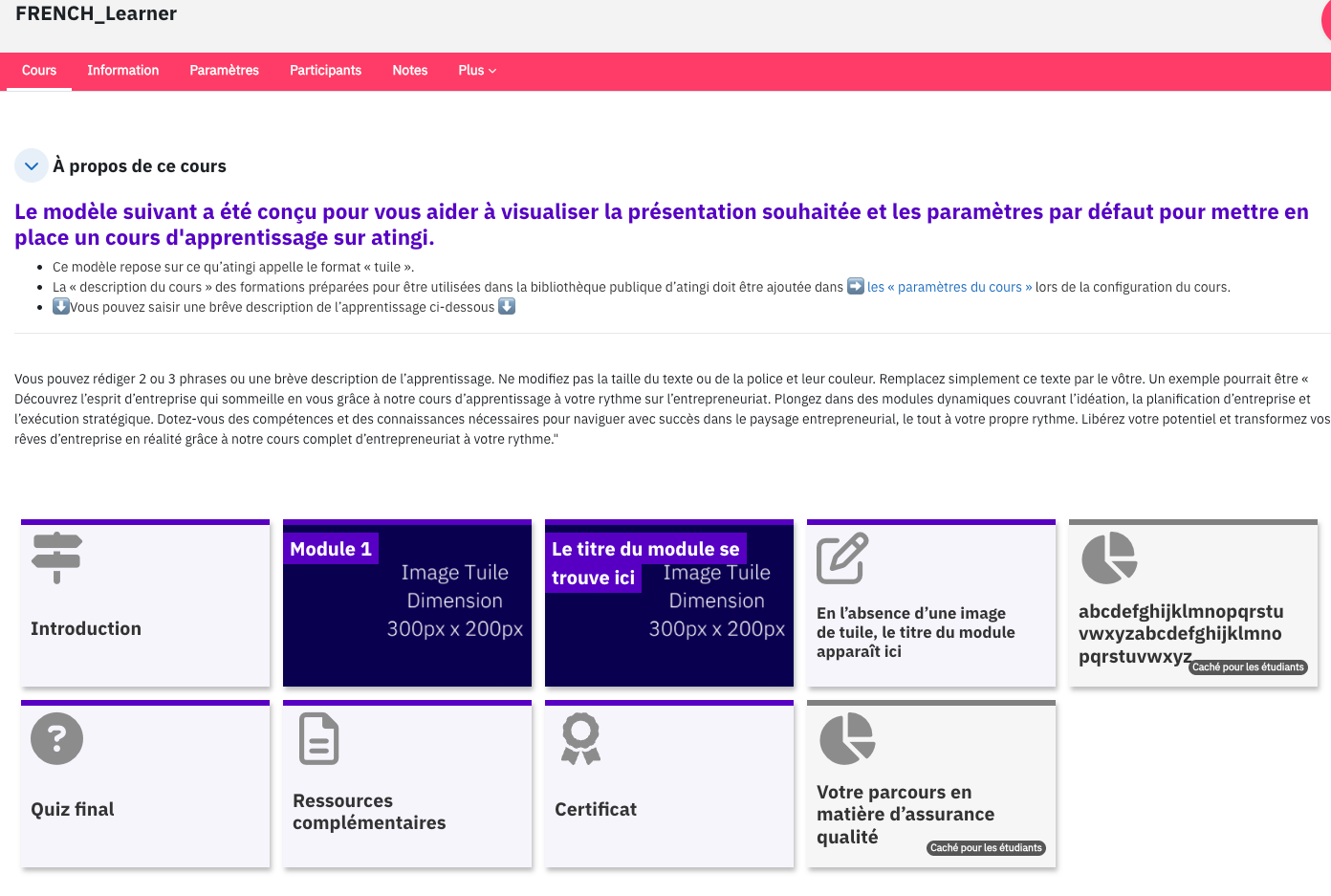
Task: Click the pencil edit icon on tile
Action: coord(842,557)
